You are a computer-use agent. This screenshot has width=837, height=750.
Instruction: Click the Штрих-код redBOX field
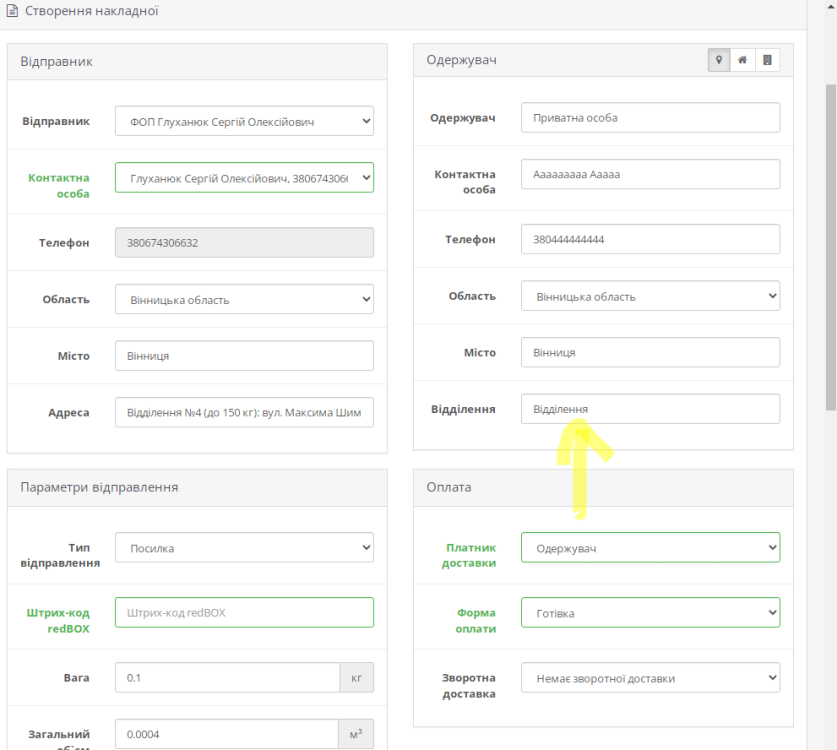pyautogui.click(x=244, y=613)
